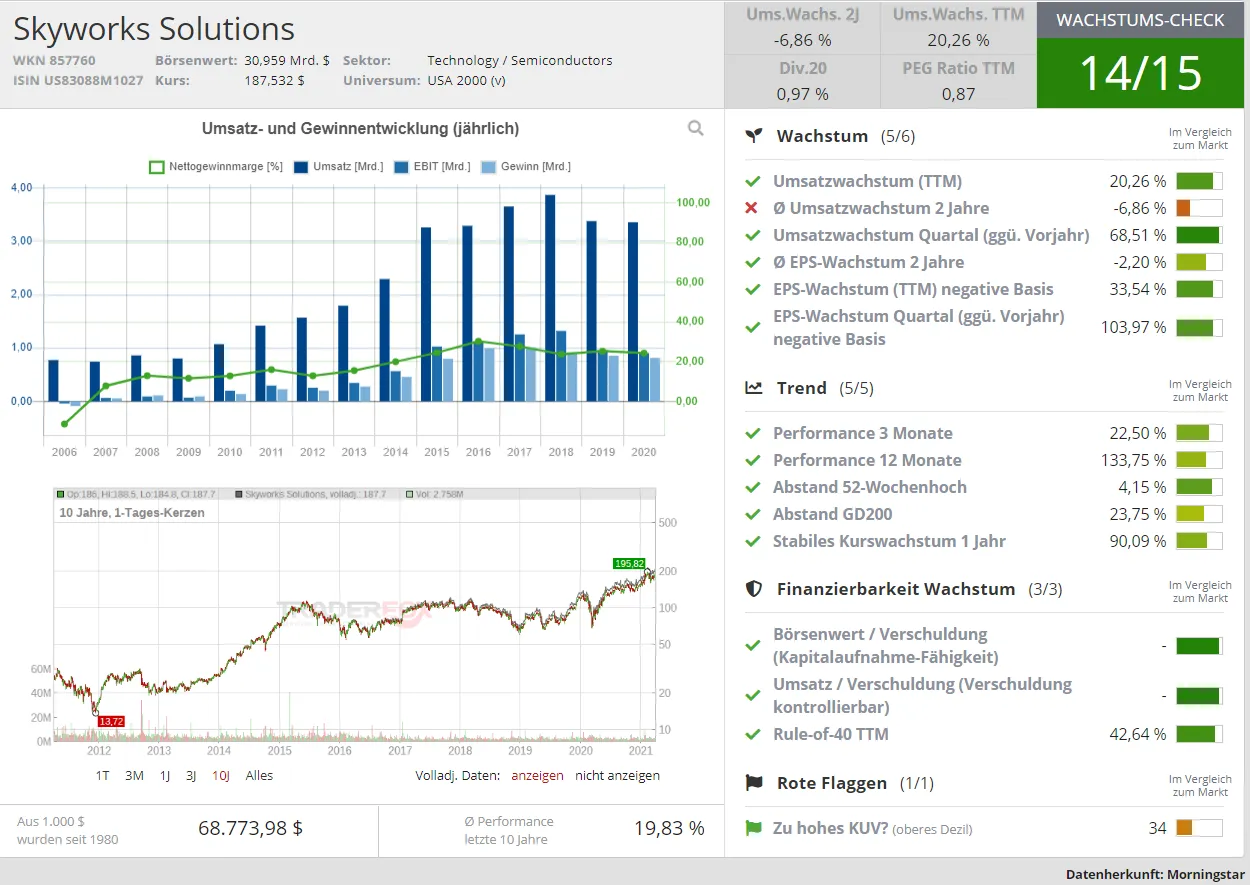Show the Alles full-history timeframe
Viewport: 1250px width, 885px height.
coord(259,775)
